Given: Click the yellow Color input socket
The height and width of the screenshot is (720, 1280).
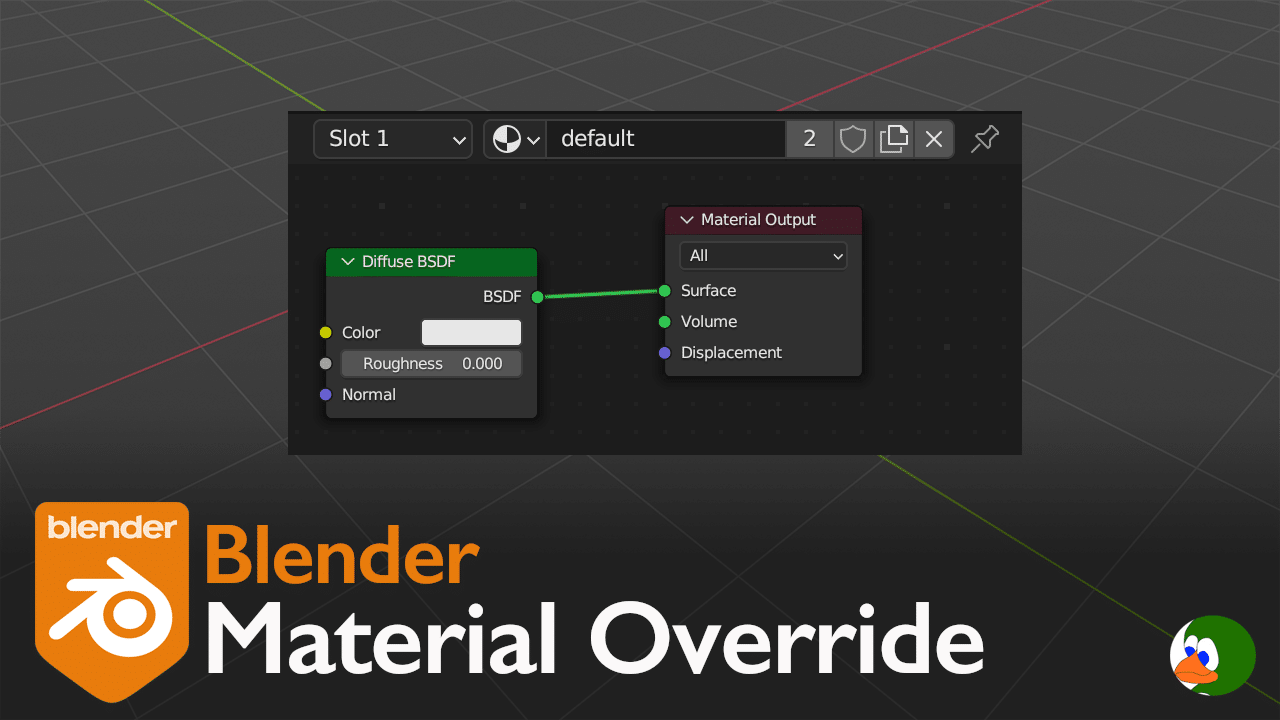Looking at the screenshot, I should (325, 333).
